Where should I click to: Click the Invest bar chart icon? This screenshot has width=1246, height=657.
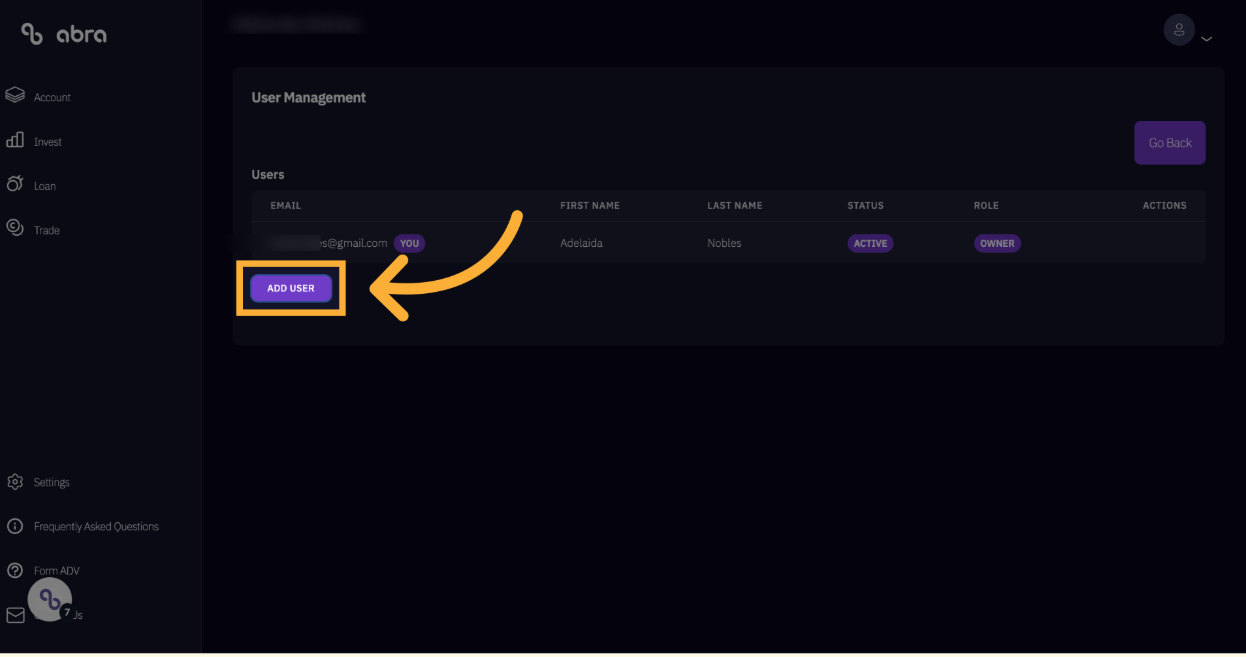15,141
